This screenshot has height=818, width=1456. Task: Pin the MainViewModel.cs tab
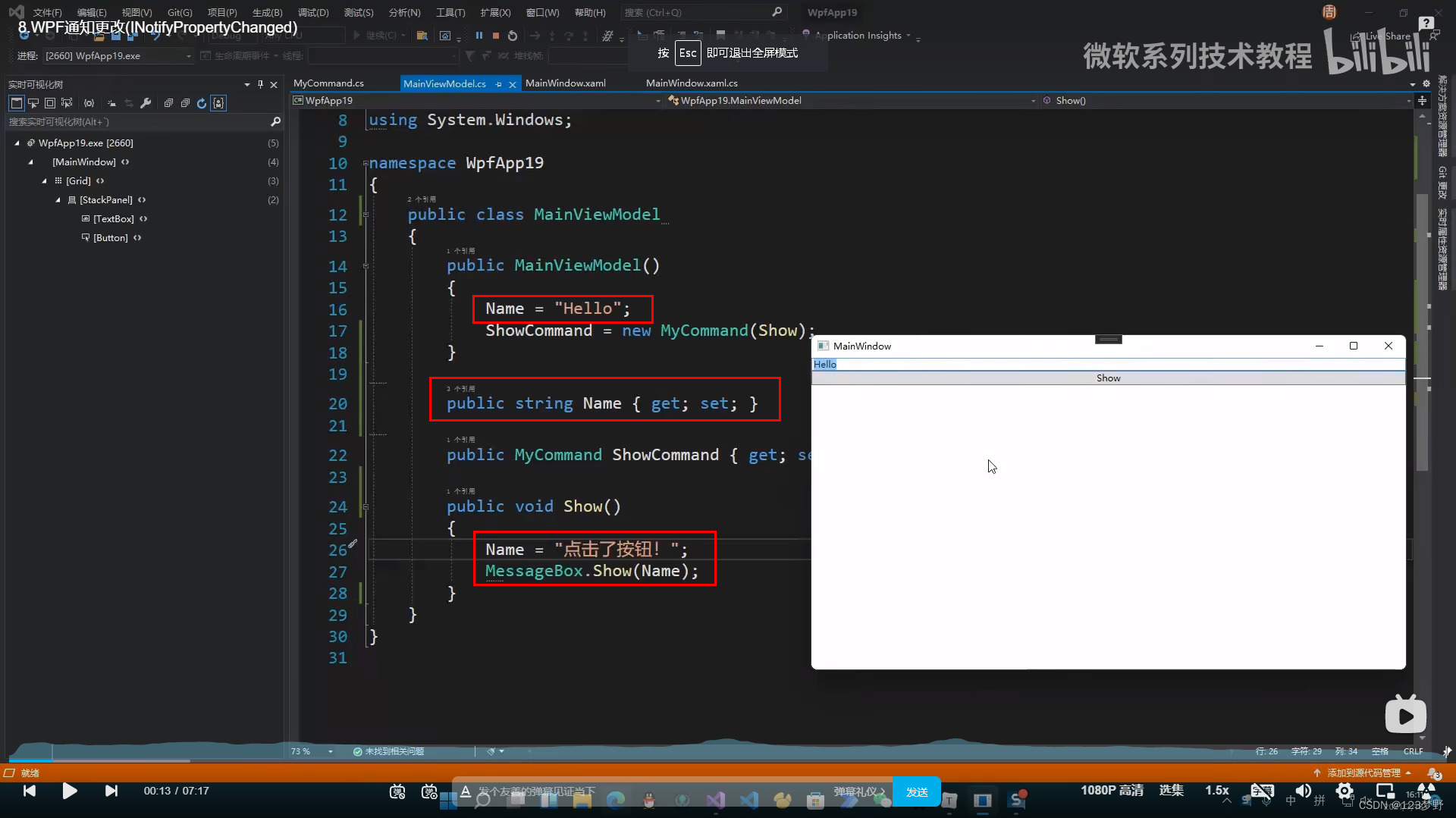498,84
